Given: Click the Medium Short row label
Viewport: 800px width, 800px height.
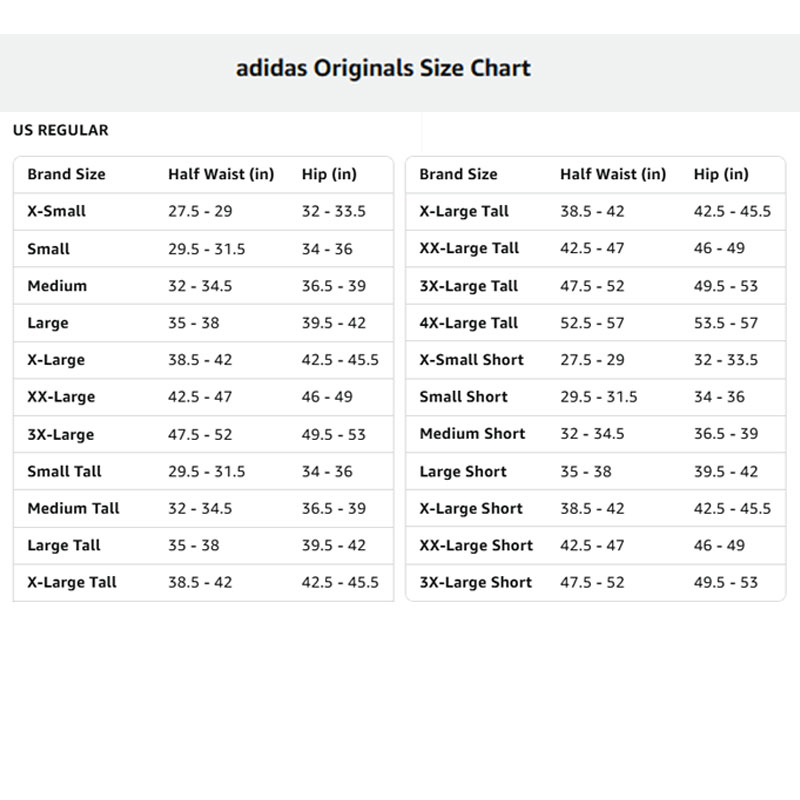Looking at the screenshot, I should pyautogui.click(x=472, y=434).
